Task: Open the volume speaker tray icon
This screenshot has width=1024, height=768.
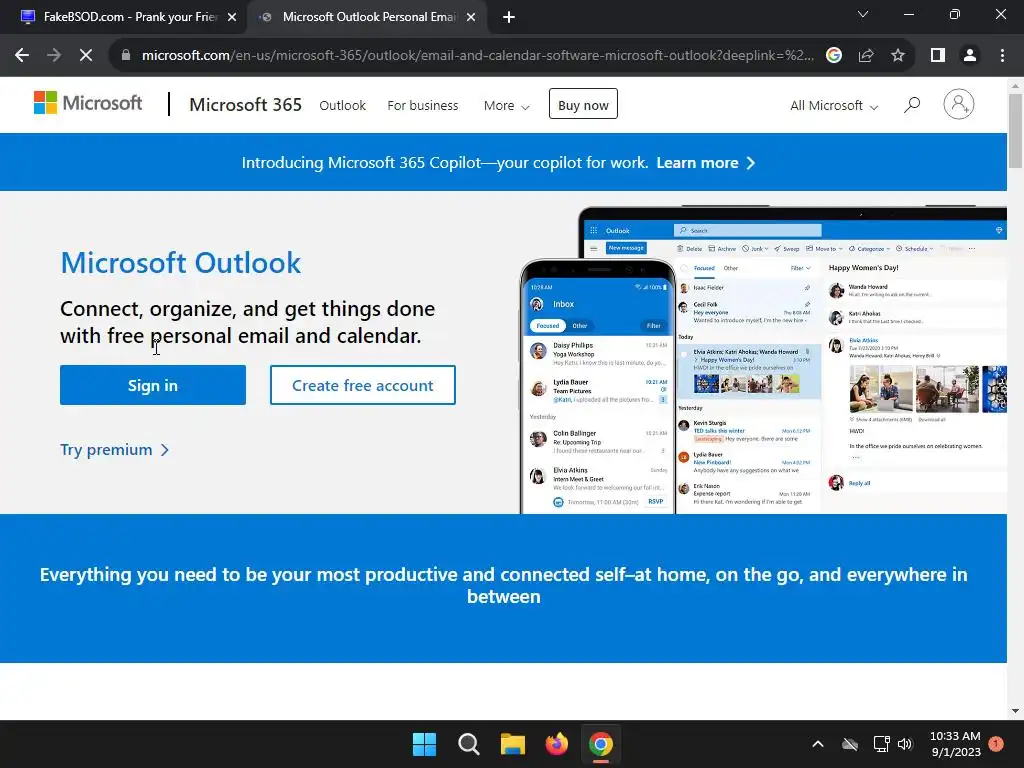Action: [x=904, y=744]
